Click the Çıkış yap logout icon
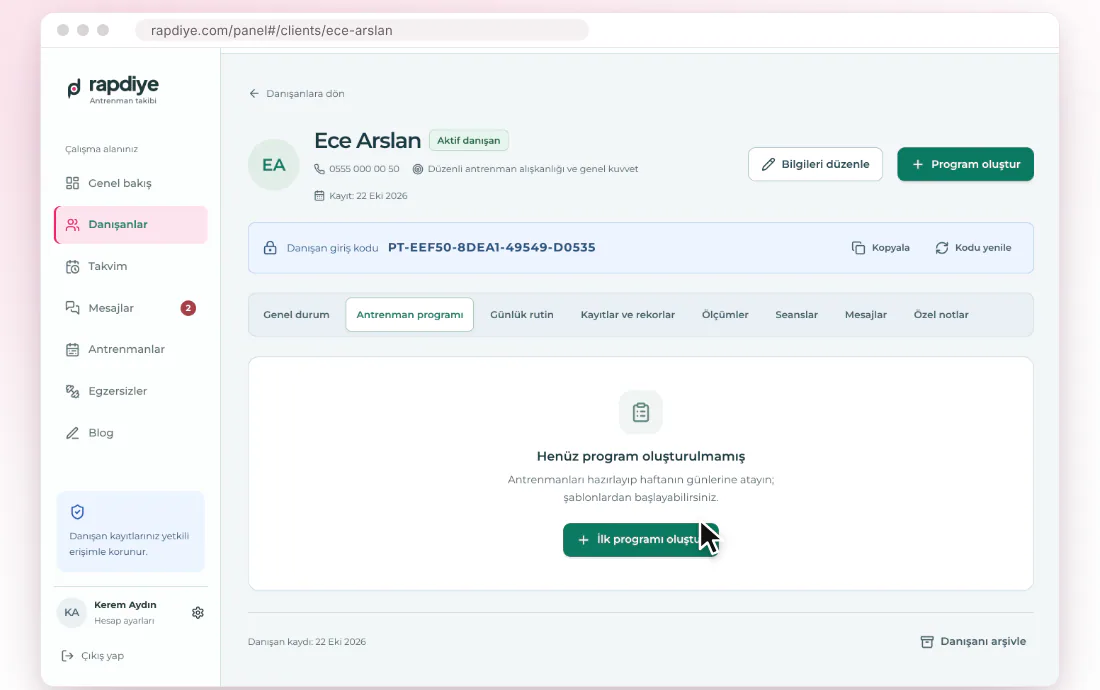The width and height of the screenshot is (1100, 690). point(67,656)
